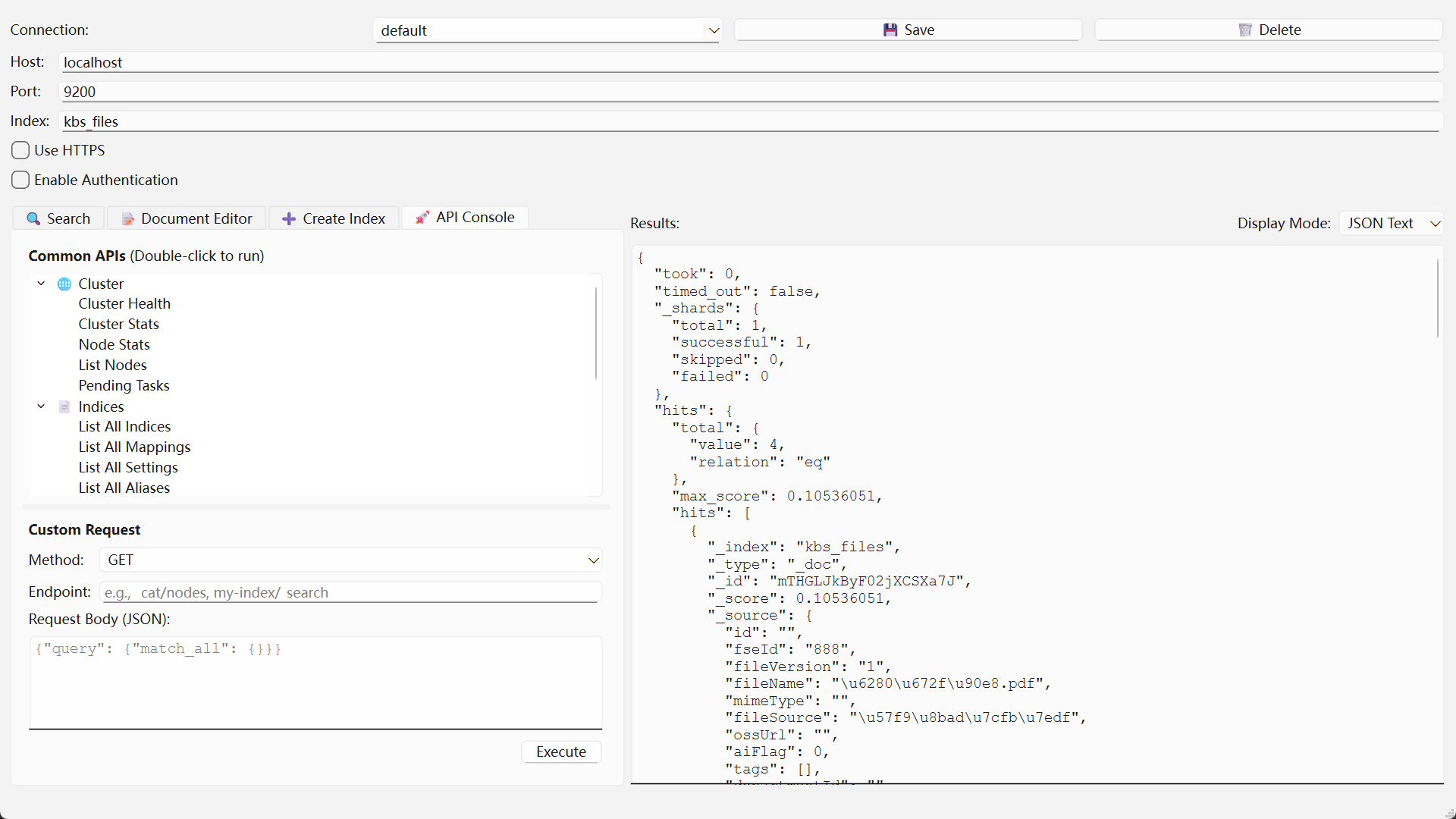Open the Method GET dropdown

tap(350, 560)
